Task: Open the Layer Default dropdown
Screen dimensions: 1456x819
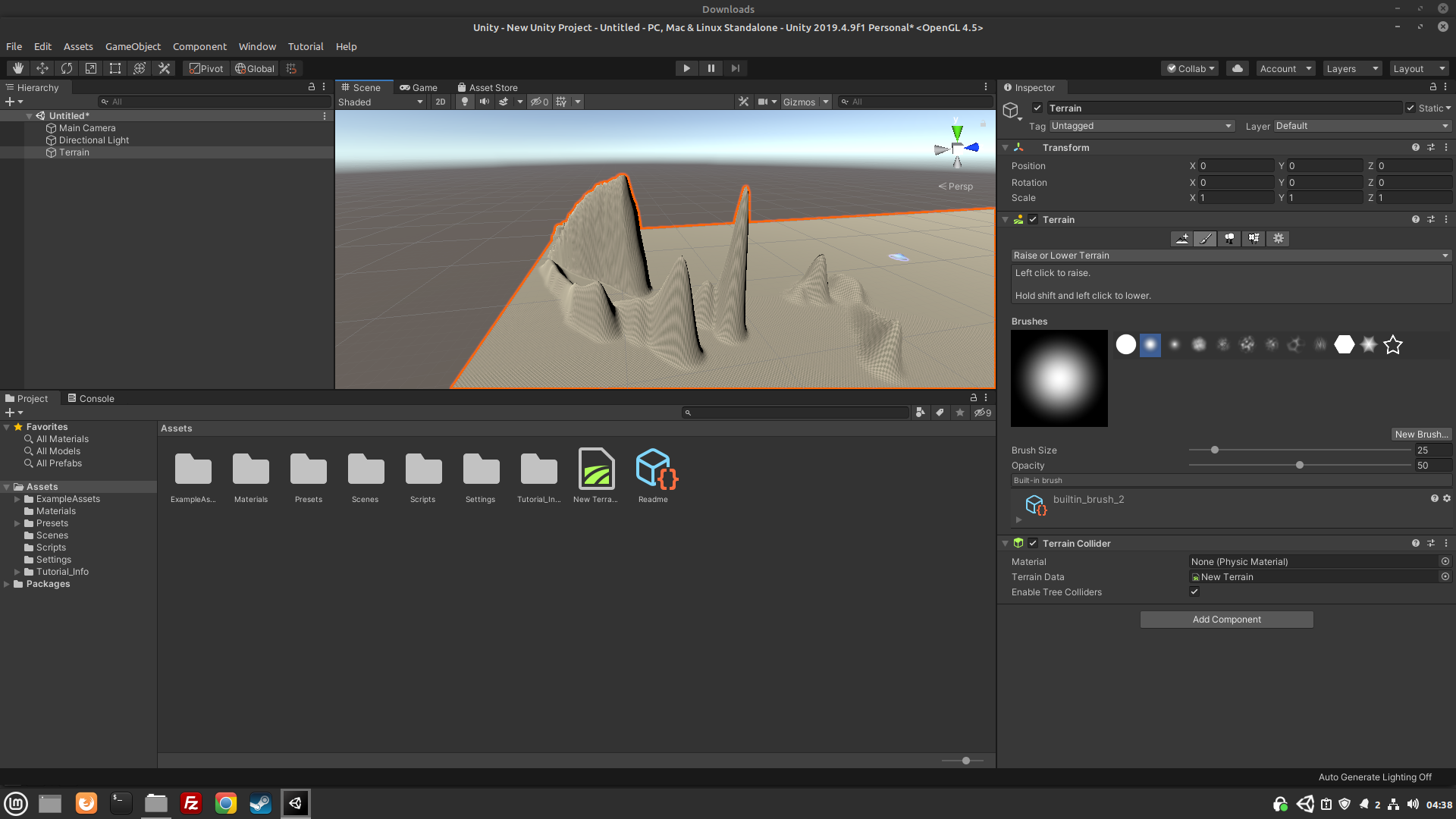Action: (x=1363, y=126)
